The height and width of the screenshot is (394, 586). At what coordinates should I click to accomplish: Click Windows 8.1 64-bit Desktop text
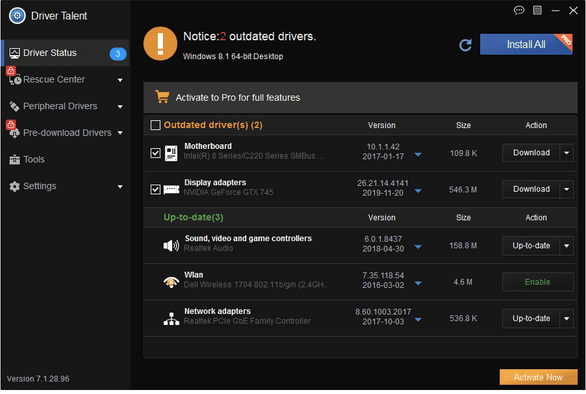(233, 56)
